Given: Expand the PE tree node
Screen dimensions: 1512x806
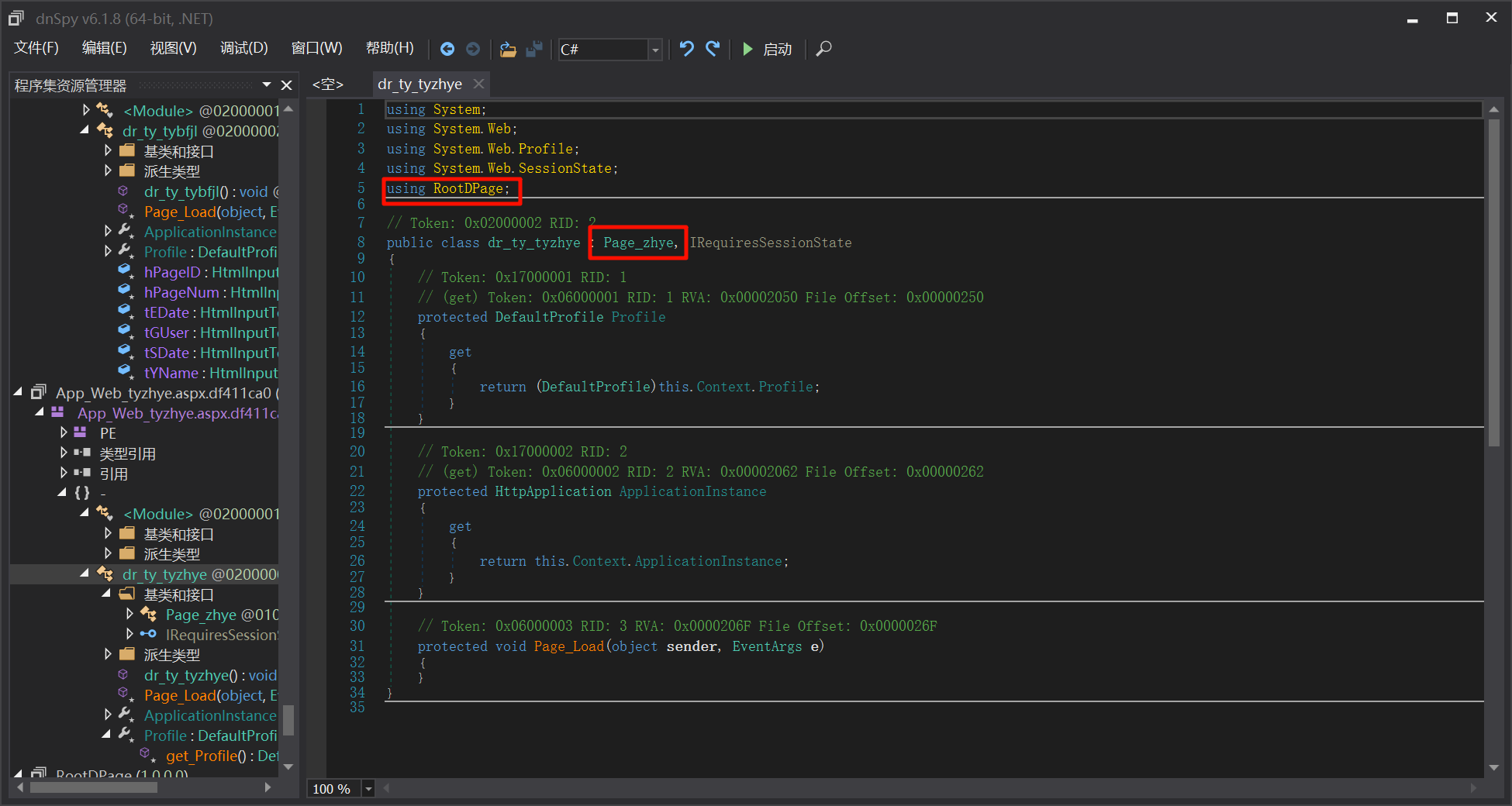Looking at the screenshot, I should coord(64,432).
